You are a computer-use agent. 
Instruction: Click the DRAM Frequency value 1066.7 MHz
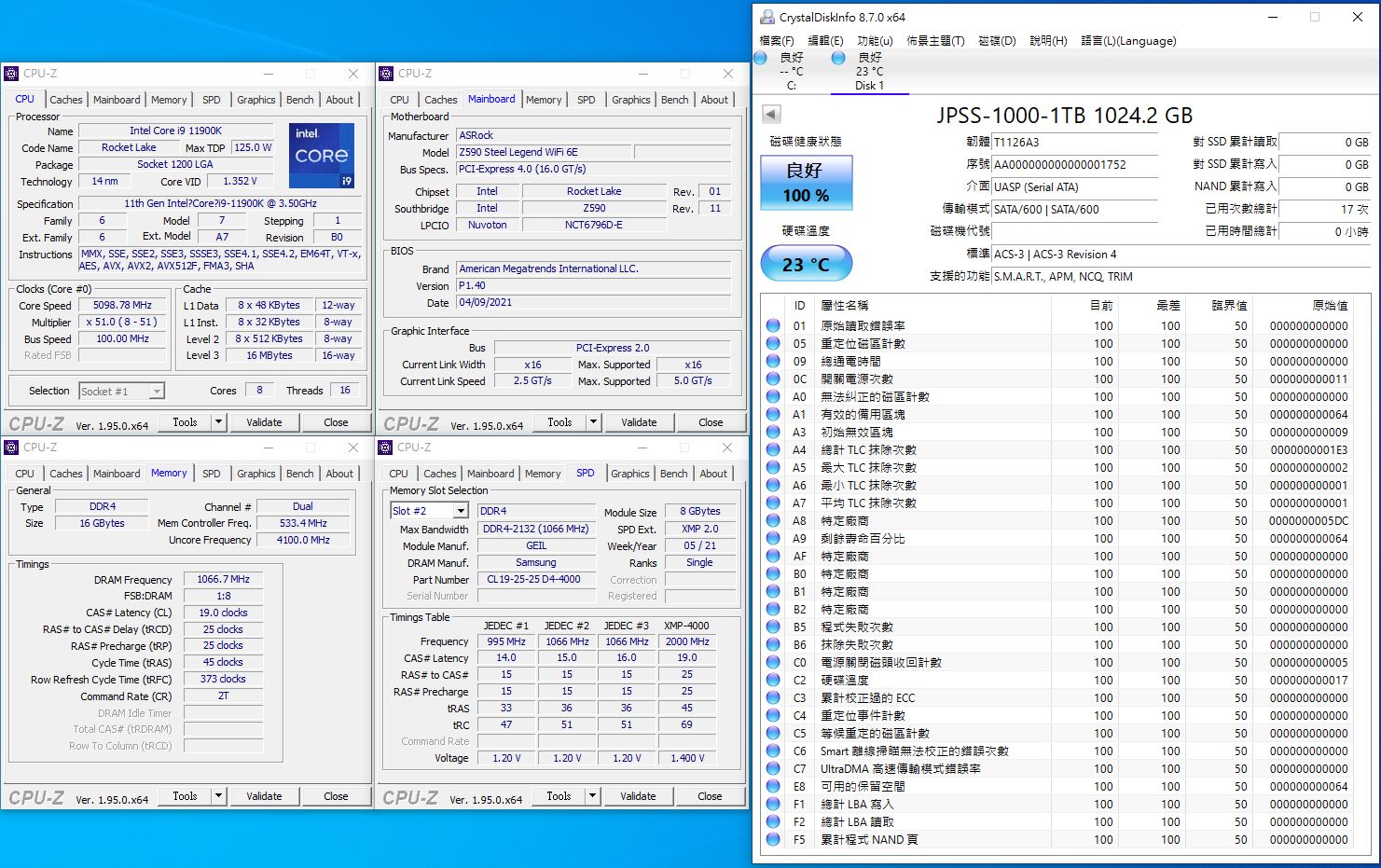223,579
